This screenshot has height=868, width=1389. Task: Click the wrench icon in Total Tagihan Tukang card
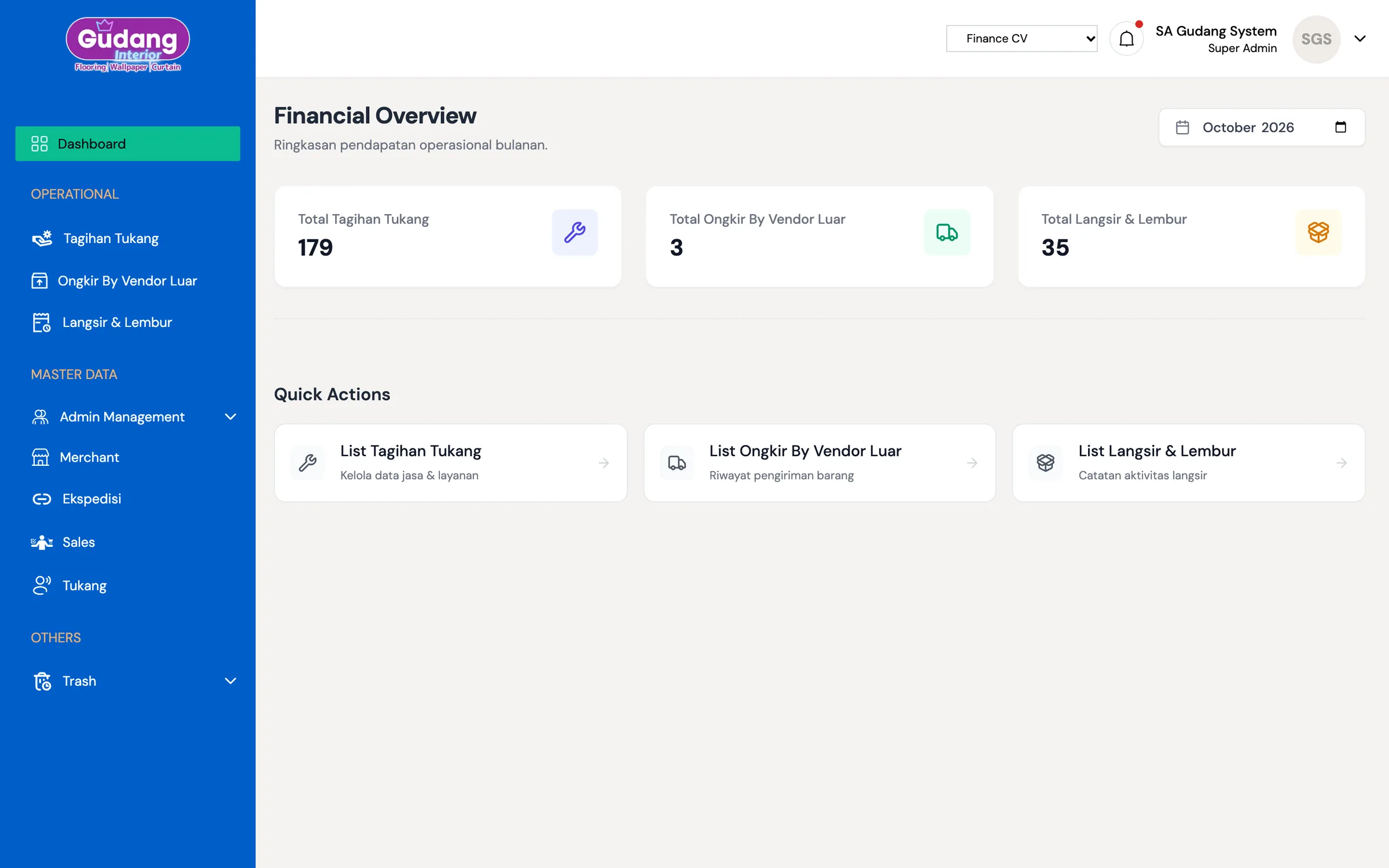coord(575,232)
